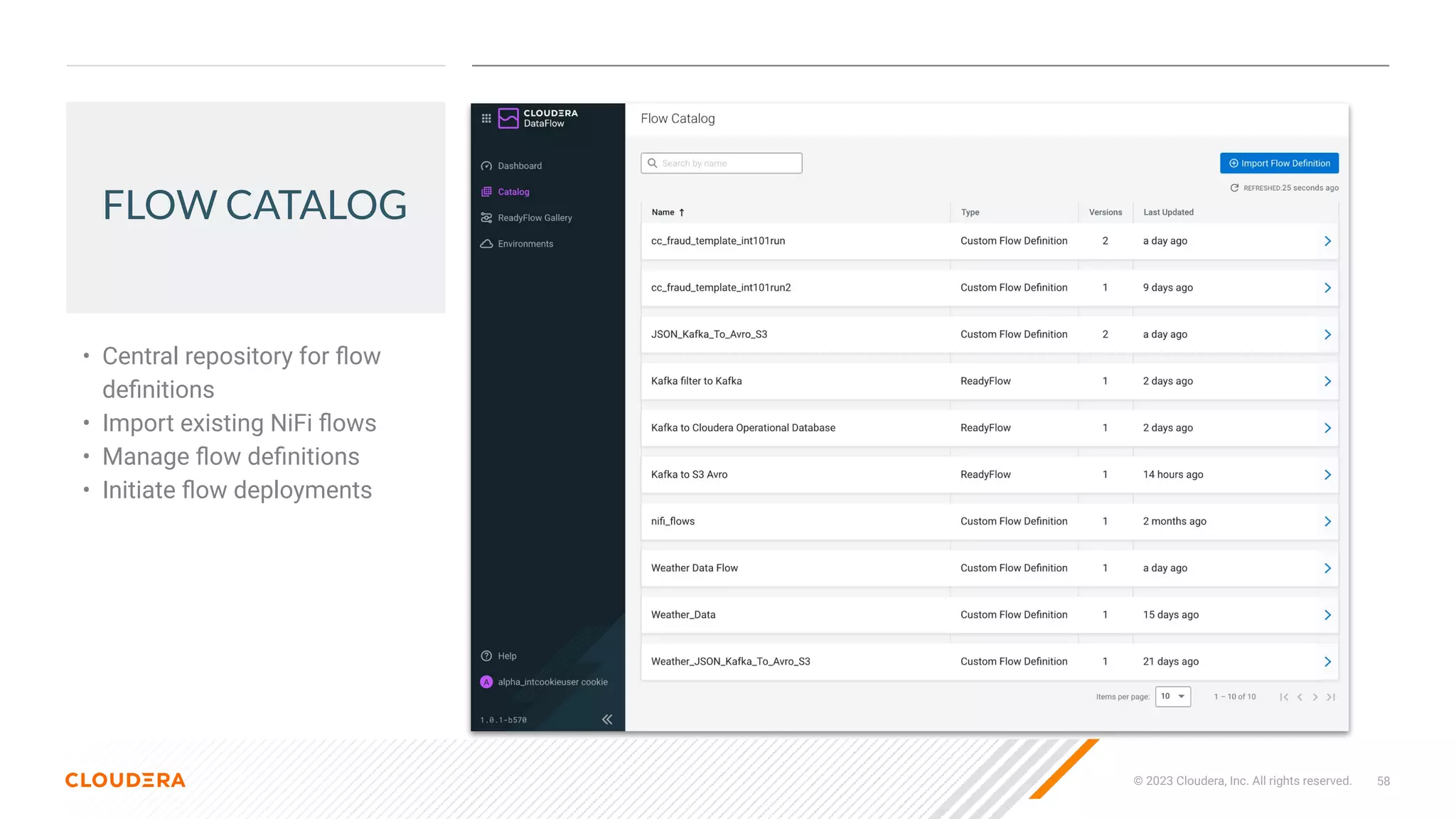
Task: Click '21 days ago' last updated cell
Action: (x=1170, y=662)
